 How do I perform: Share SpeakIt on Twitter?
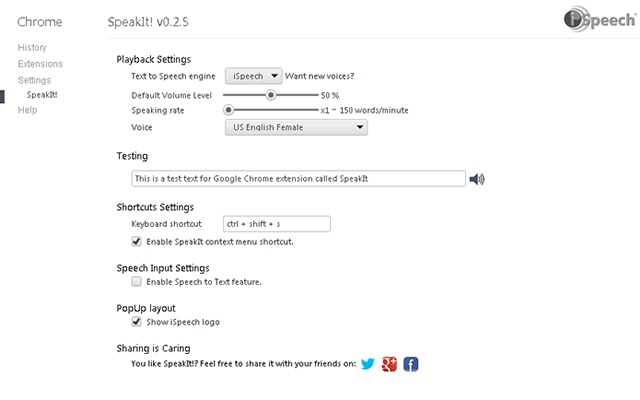pyautogui.click(x=368, y=364)
